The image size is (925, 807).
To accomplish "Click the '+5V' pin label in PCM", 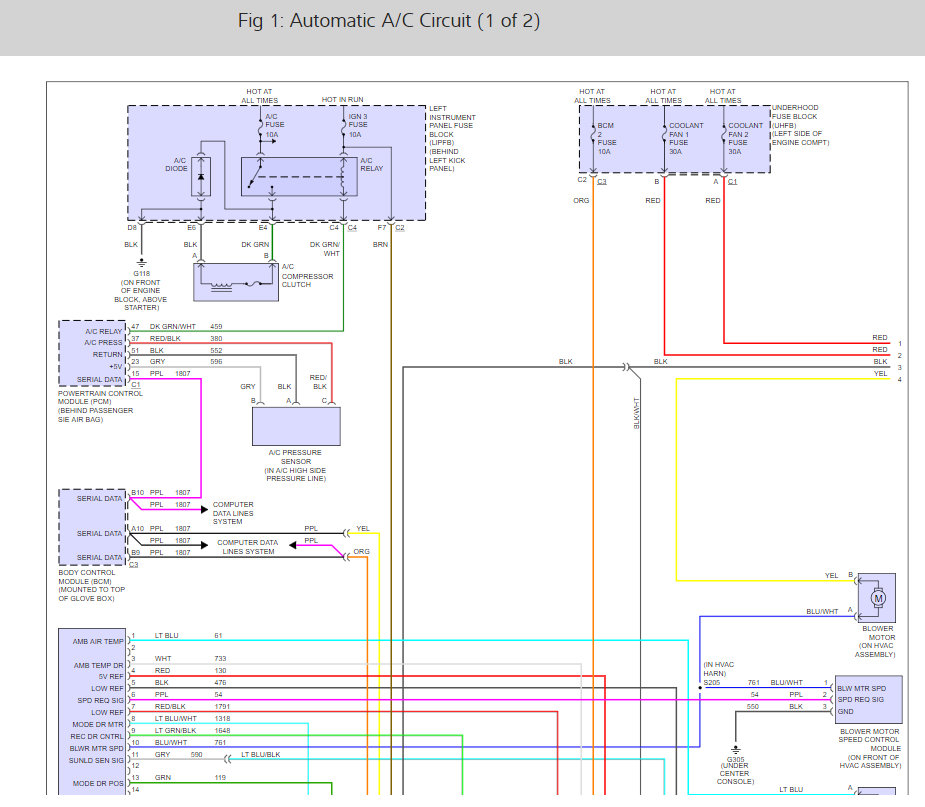I will (x=116, y=366).
